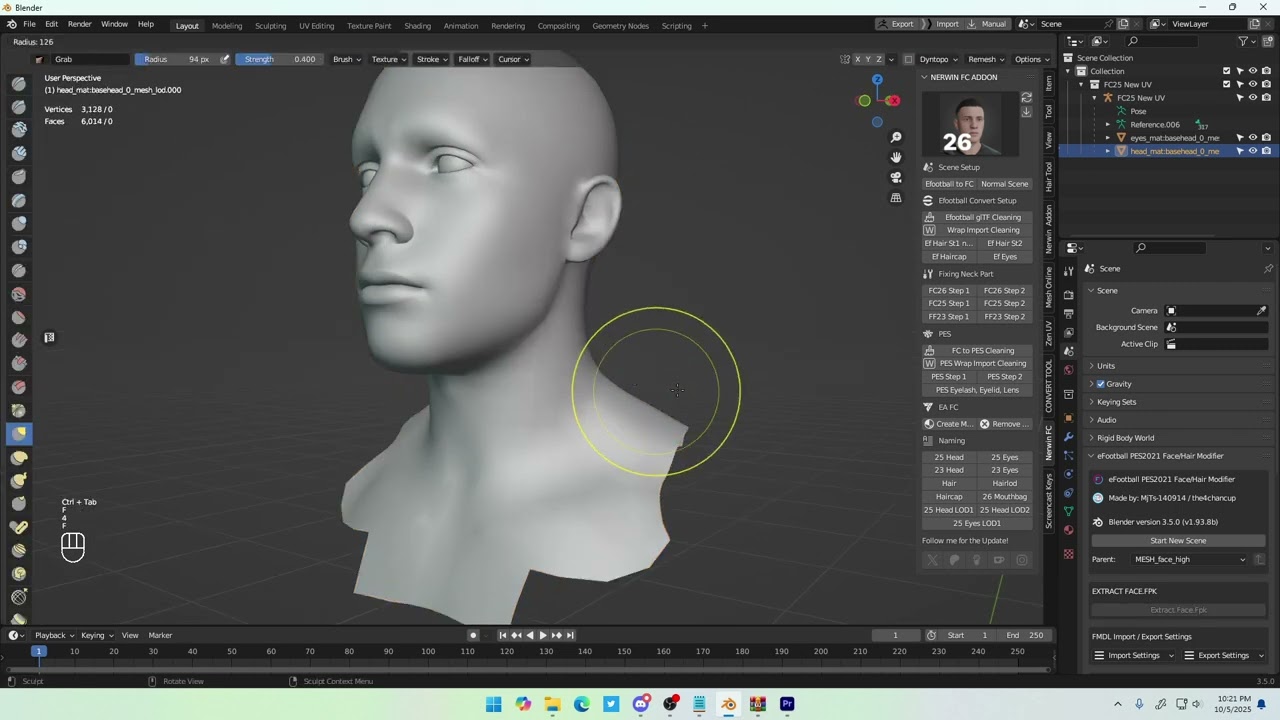Toggle the Collection exclude checkbox in outliner
This screenshot has width=1280, height=720.
1227,71
